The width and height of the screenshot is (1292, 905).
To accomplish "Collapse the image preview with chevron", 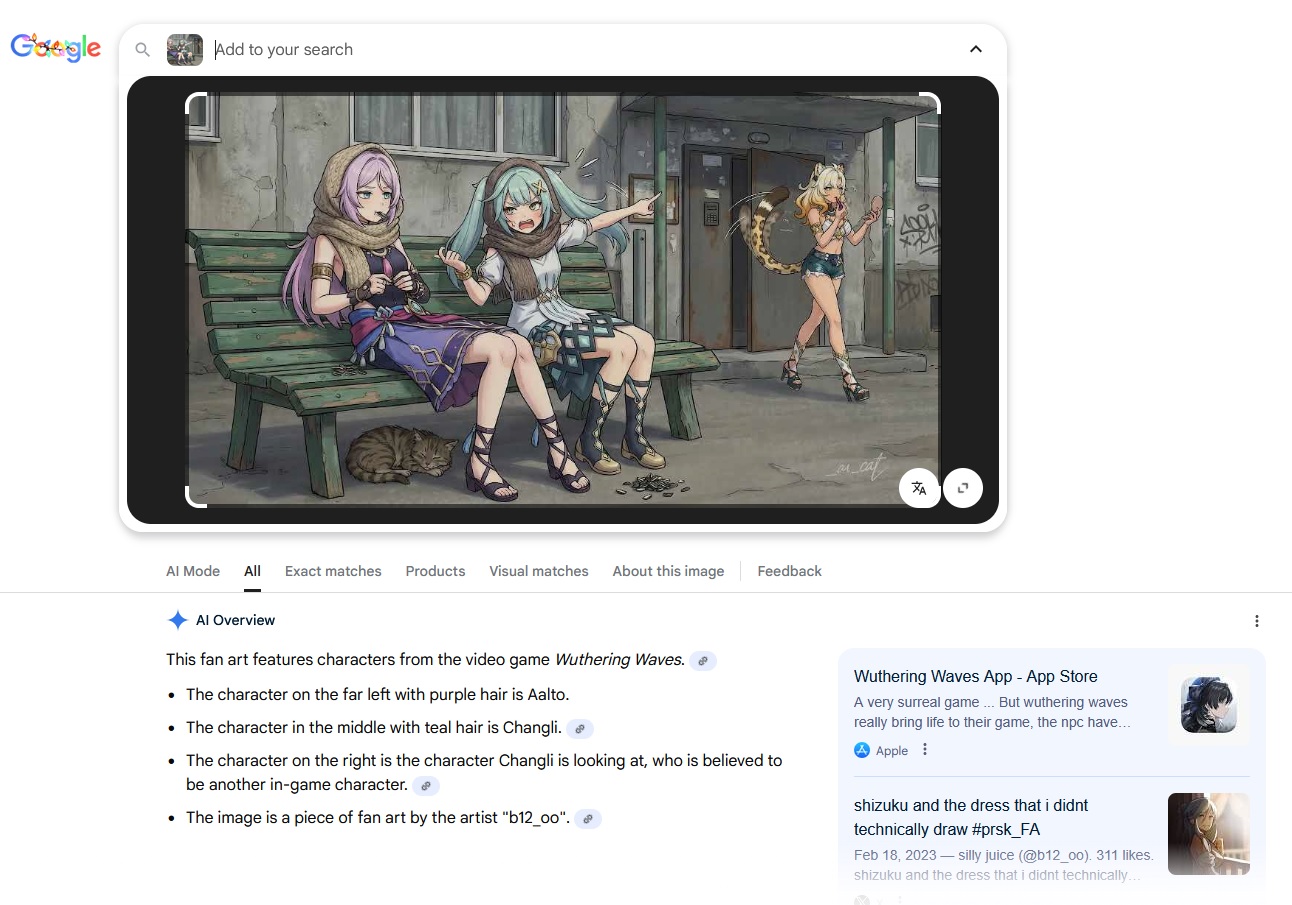I will click(976, 50).
